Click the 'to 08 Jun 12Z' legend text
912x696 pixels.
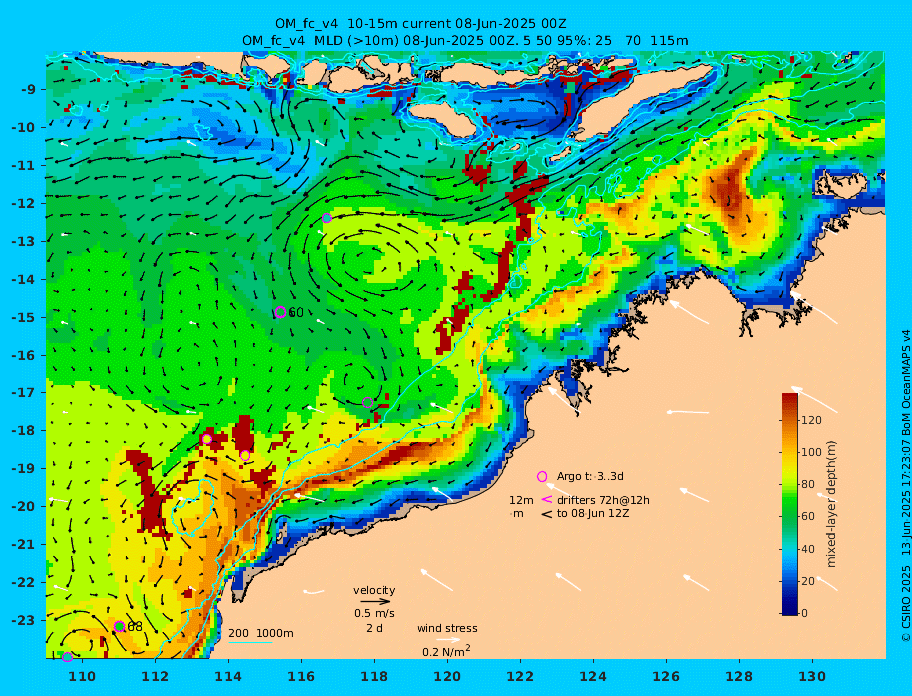(593, 514)
